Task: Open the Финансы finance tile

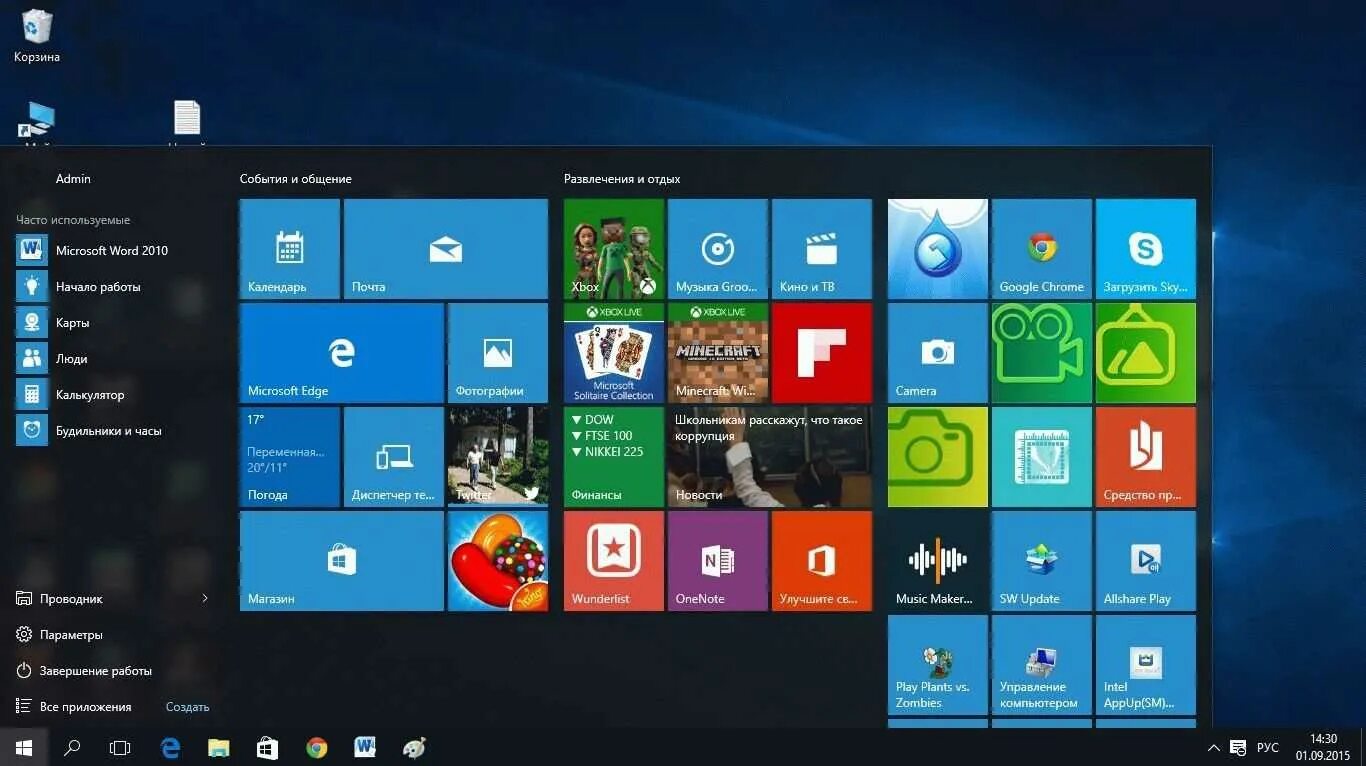Action: point(614,457)
